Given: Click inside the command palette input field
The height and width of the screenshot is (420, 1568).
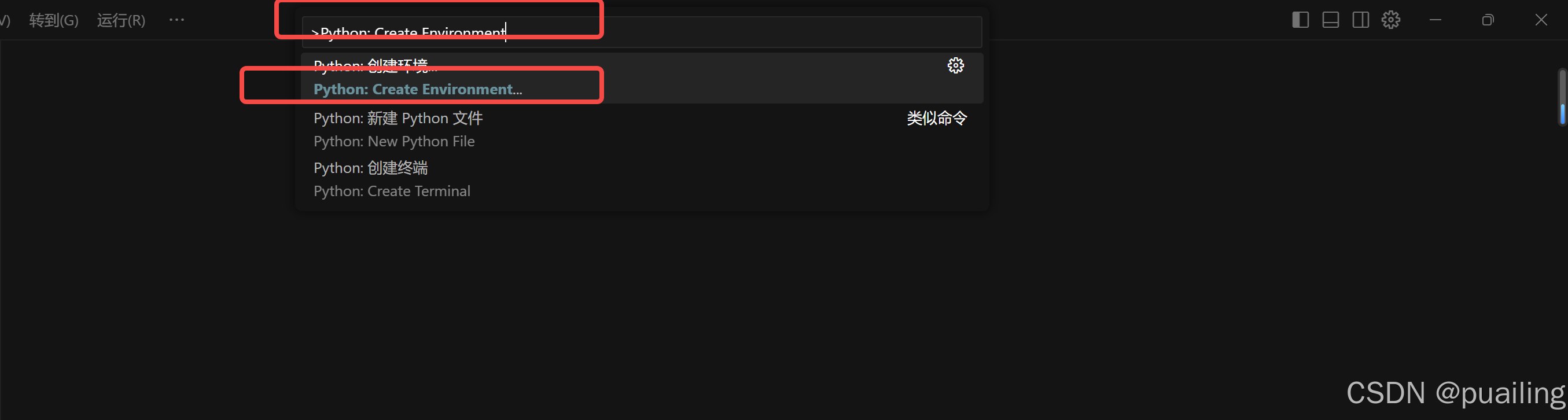Looking at the screenshot, I should click(642, 32).
